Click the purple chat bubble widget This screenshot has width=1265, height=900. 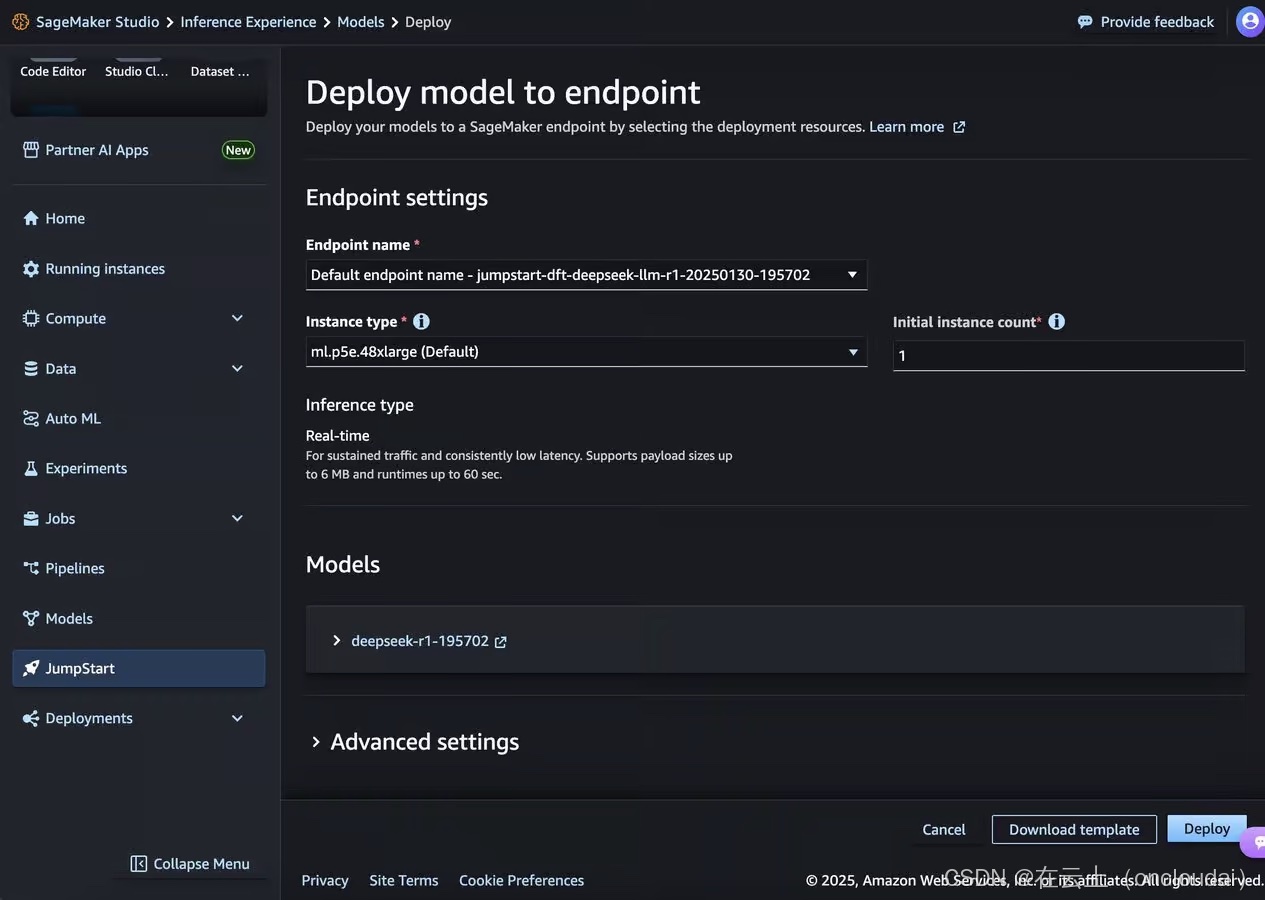click(1254, 843)
